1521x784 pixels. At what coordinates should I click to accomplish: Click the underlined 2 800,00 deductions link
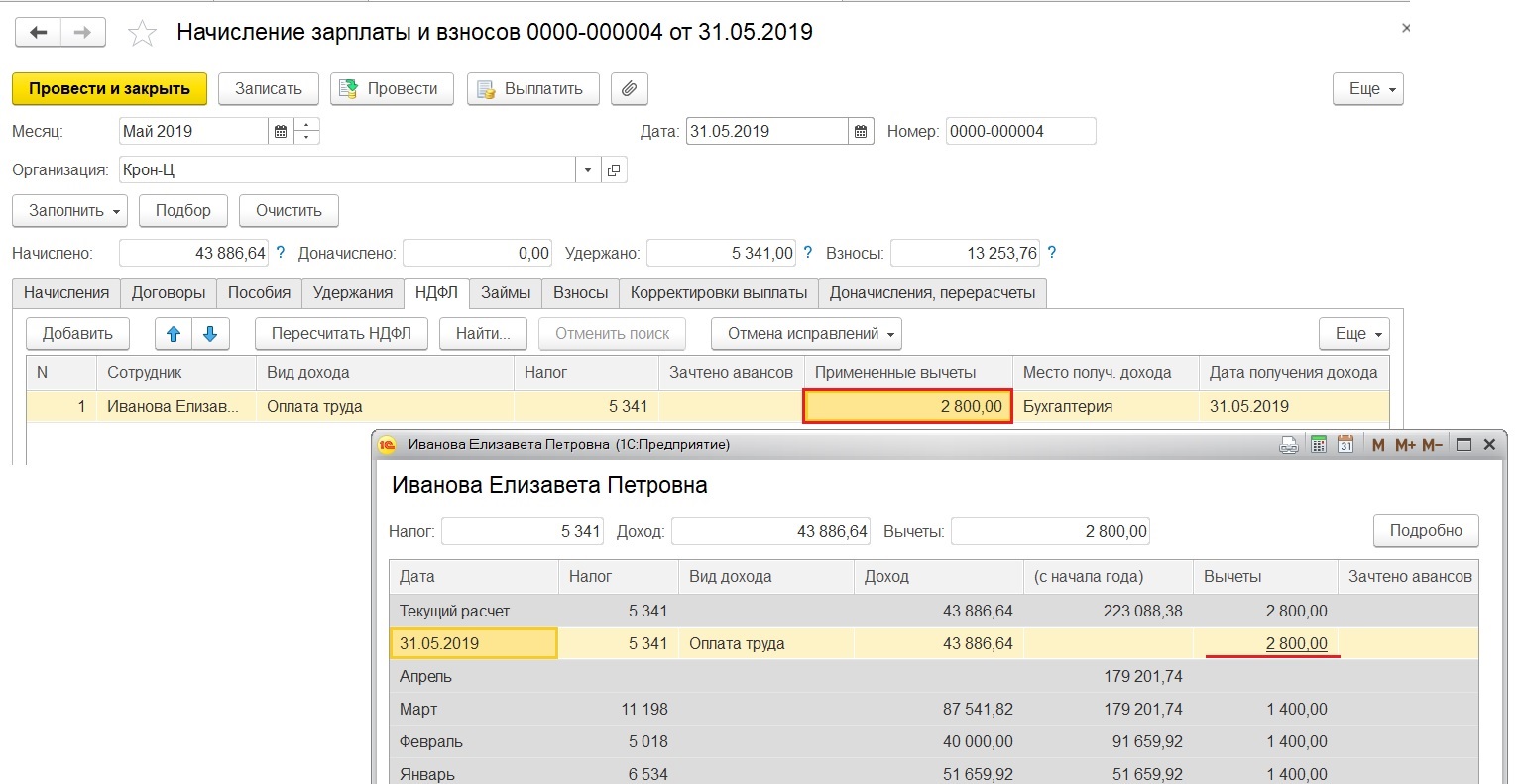pyautogui.click(x=1296, y=643)
